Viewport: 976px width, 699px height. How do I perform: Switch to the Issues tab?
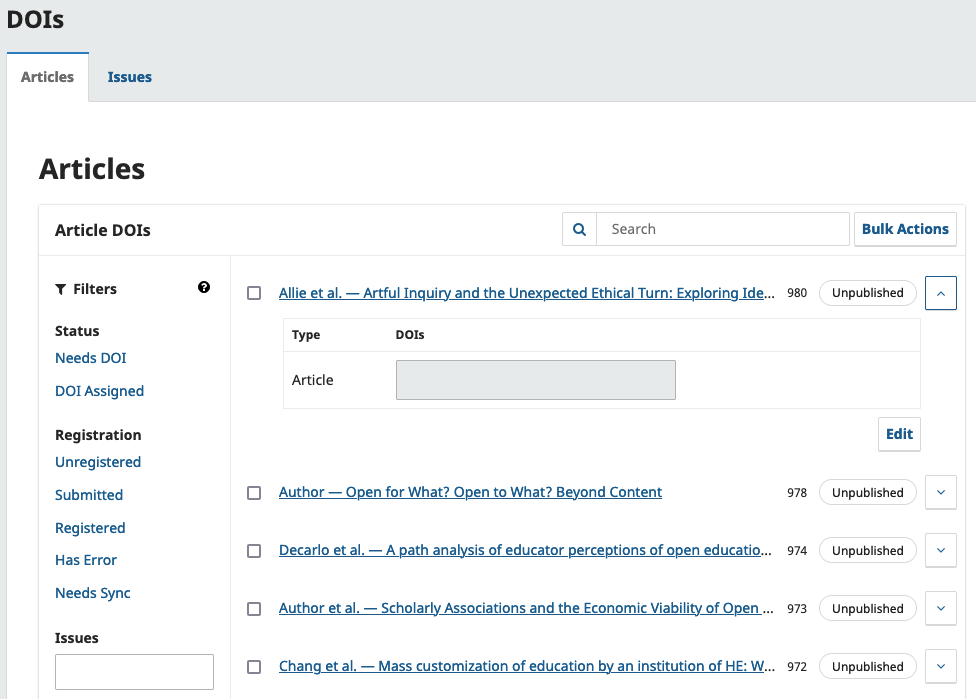[130, 77]
